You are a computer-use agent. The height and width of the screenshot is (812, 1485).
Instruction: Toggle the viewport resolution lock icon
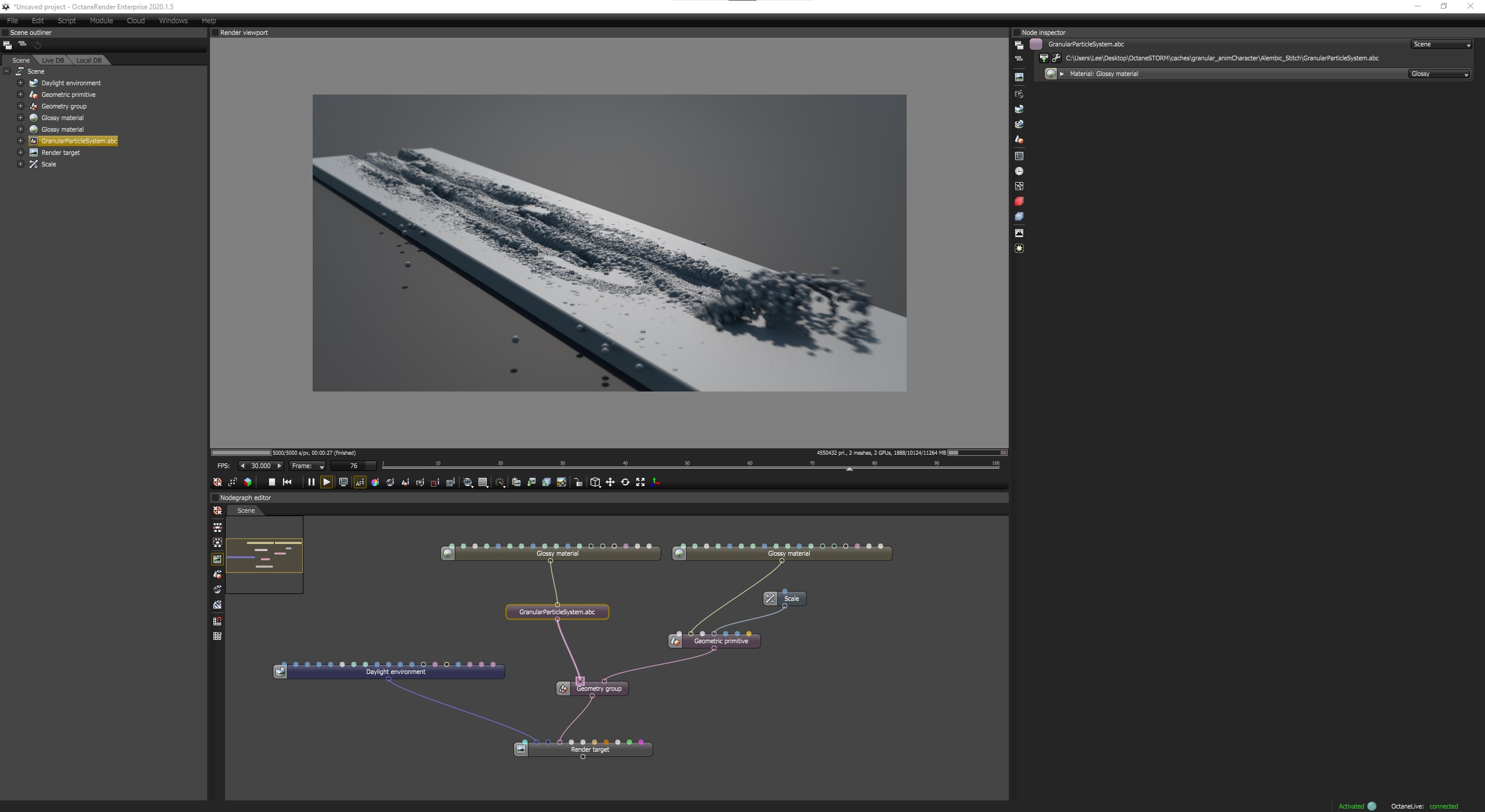pyautogui.click(x=578, y=482)
